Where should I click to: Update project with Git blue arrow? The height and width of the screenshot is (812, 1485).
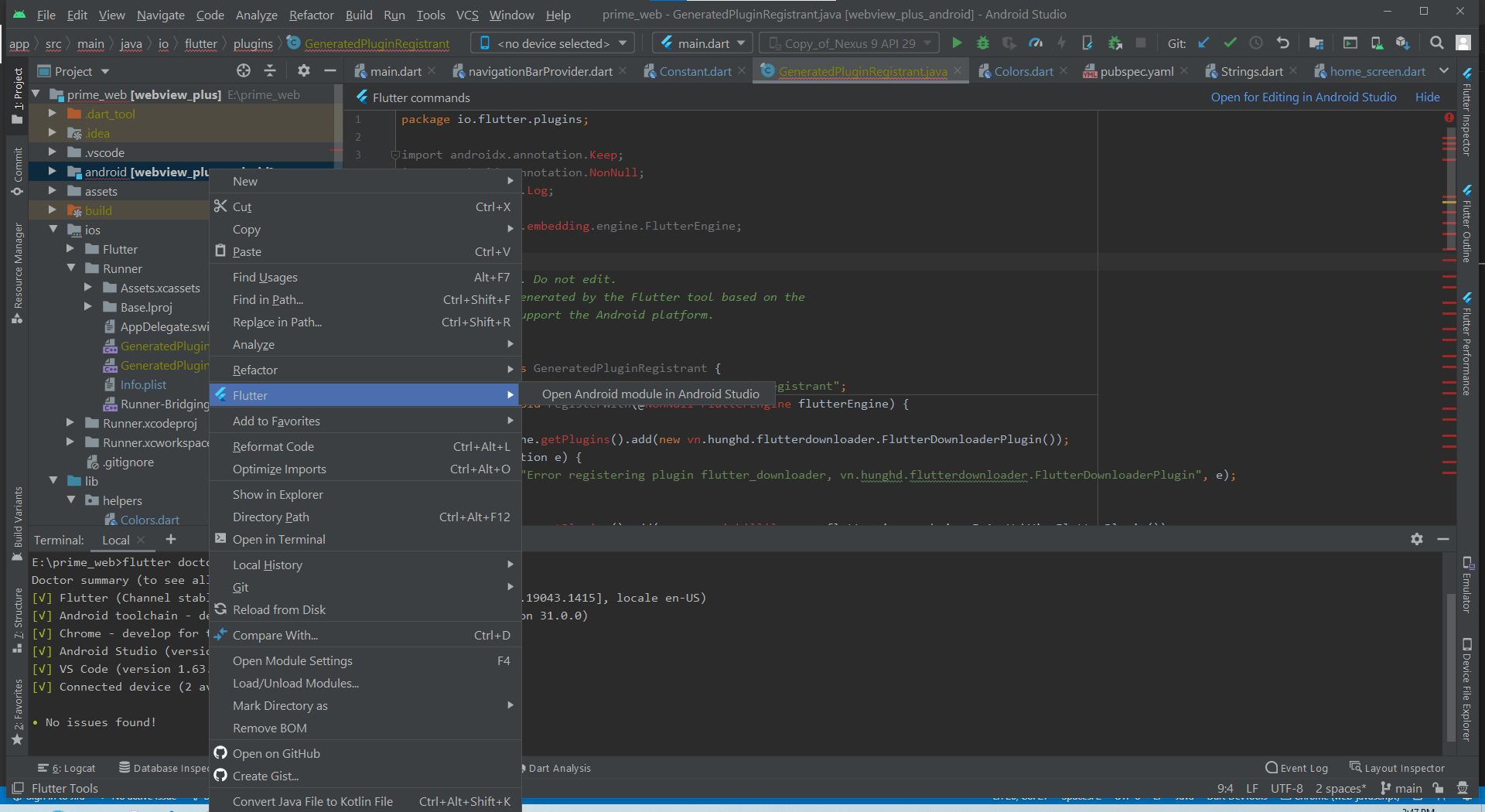(1203, 43)
